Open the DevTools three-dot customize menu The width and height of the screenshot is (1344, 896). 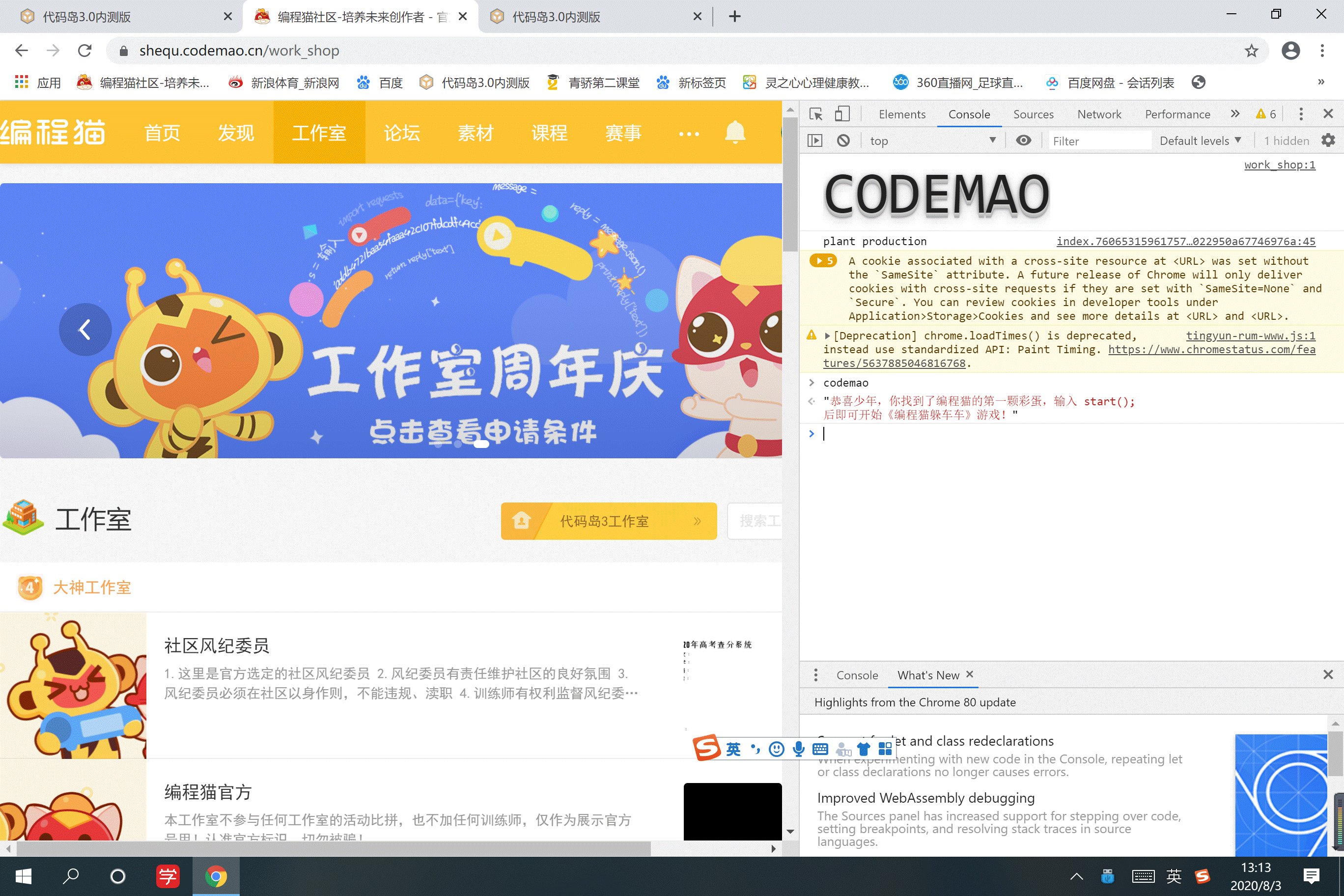pyautogui.click(x=1301, y=113)
